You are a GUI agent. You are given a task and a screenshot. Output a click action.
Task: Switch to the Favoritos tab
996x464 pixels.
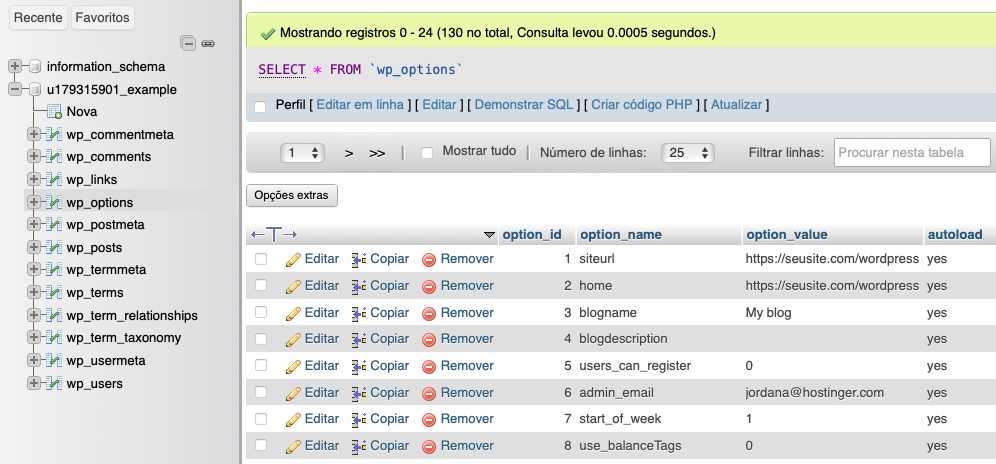pos(102,18)
